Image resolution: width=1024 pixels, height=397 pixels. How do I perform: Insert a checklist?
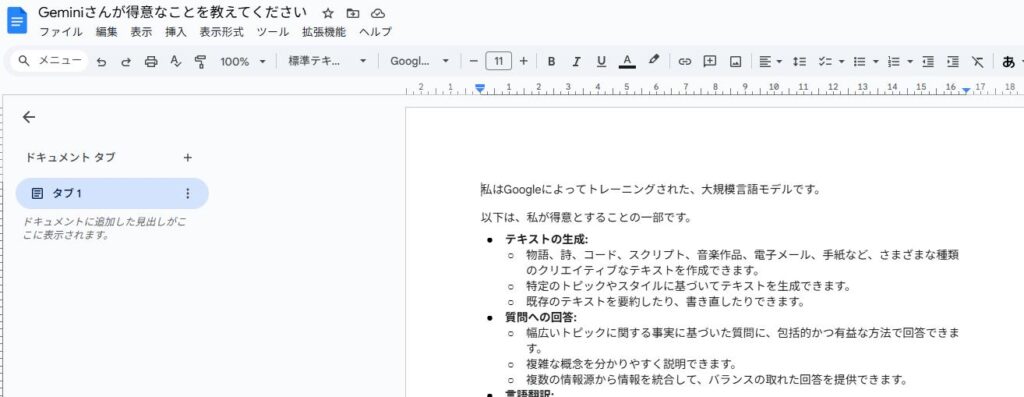click(x=825, y=61)
